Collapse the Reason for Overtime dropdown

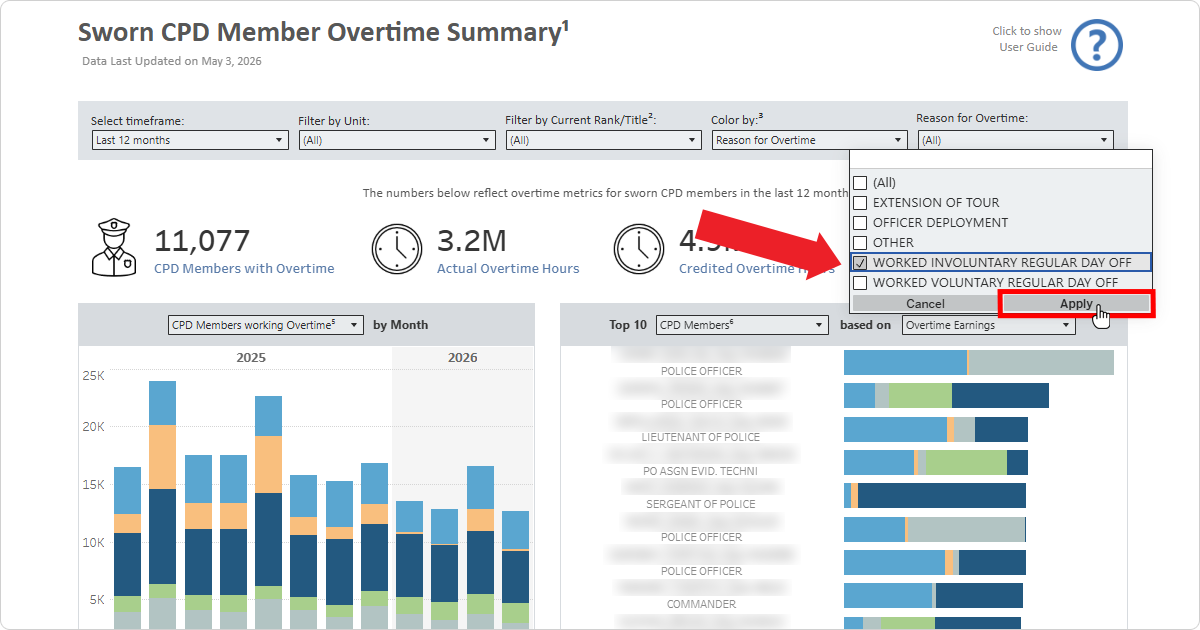tap(1015, 140)
